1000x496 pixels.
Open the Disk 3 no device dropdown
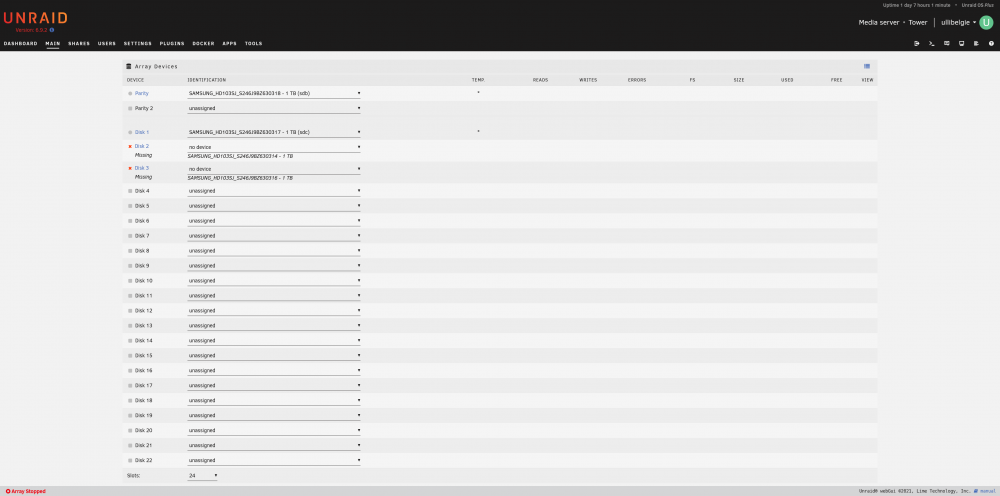274,169
